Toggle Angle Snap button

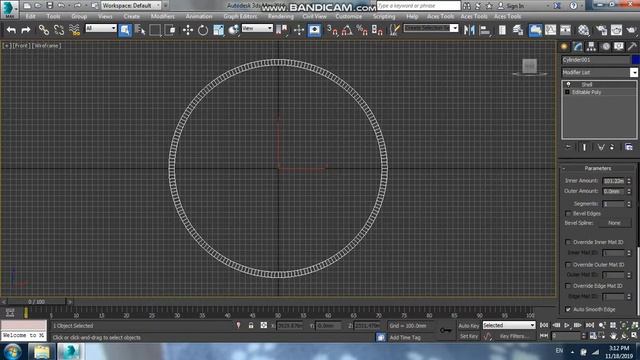pyautogui.click(x=347, y=30)
